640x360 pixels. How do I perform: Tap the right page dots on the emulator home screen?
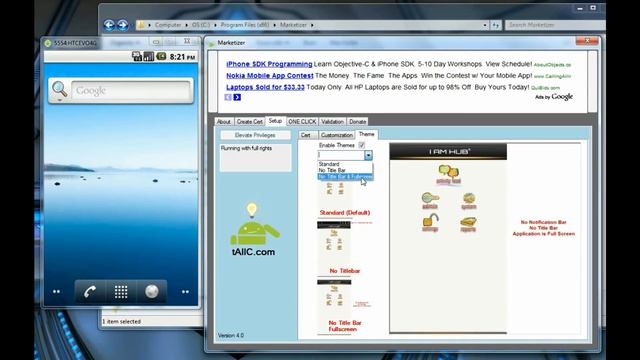coord(185,291)
